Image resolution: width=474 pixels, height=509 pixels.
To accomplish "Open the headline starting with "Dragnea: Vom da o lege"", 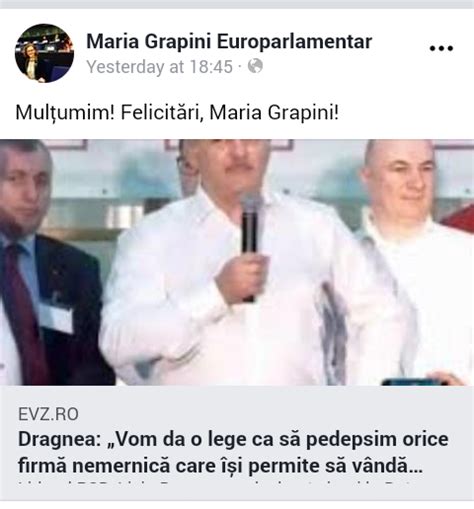I will pyautogui.click(x=233, y=452).
